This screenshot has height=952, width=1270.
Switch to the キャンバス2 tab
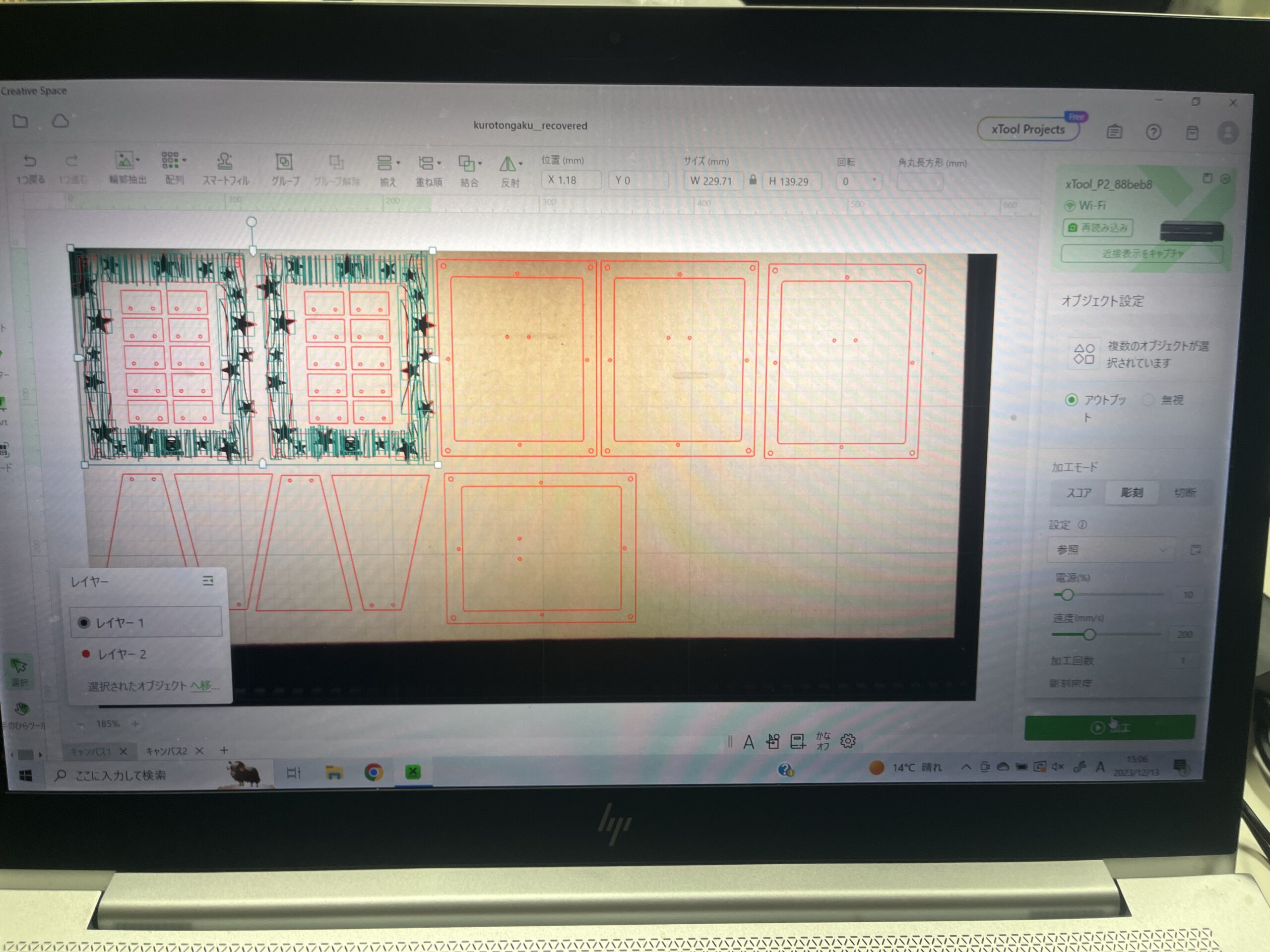pyautogui.click(x=167, y=751)
